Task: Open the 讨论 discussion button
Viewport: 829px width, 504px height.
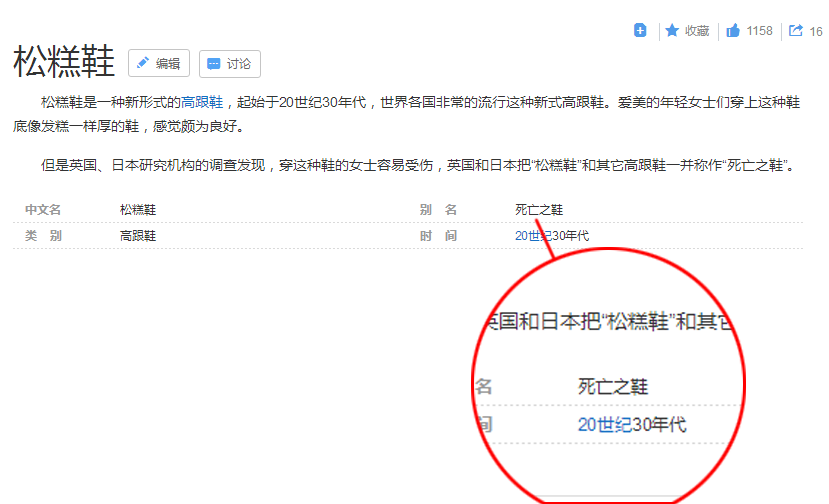Action: coord(229,63)
